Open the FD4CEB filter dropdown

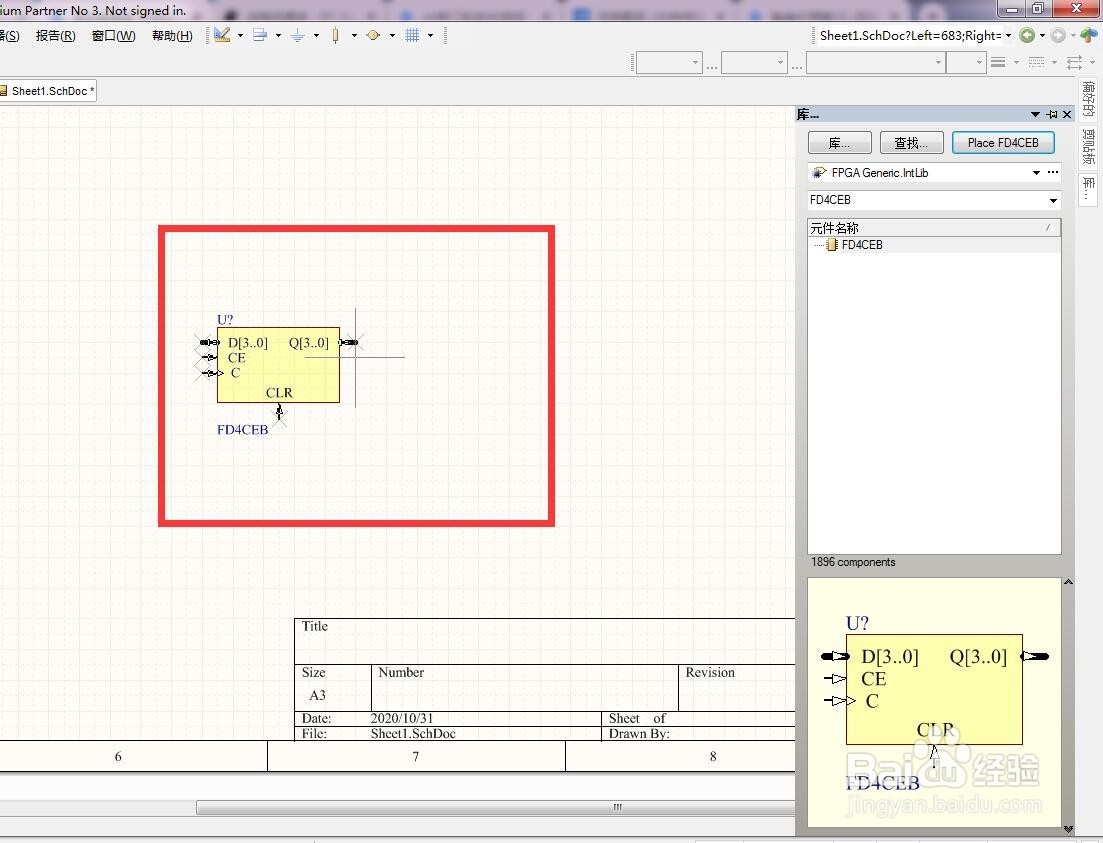(x=1053, y=201)
